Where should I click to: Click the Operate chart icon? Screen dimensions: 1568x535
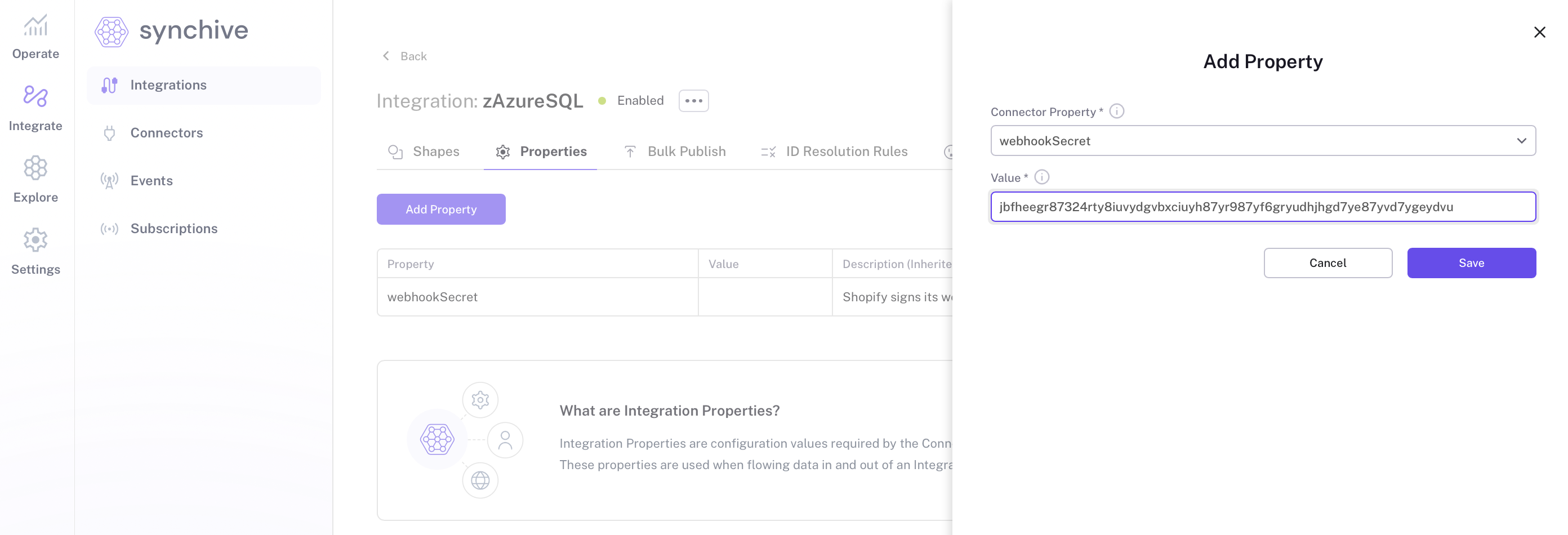click(x=35, y=26)
